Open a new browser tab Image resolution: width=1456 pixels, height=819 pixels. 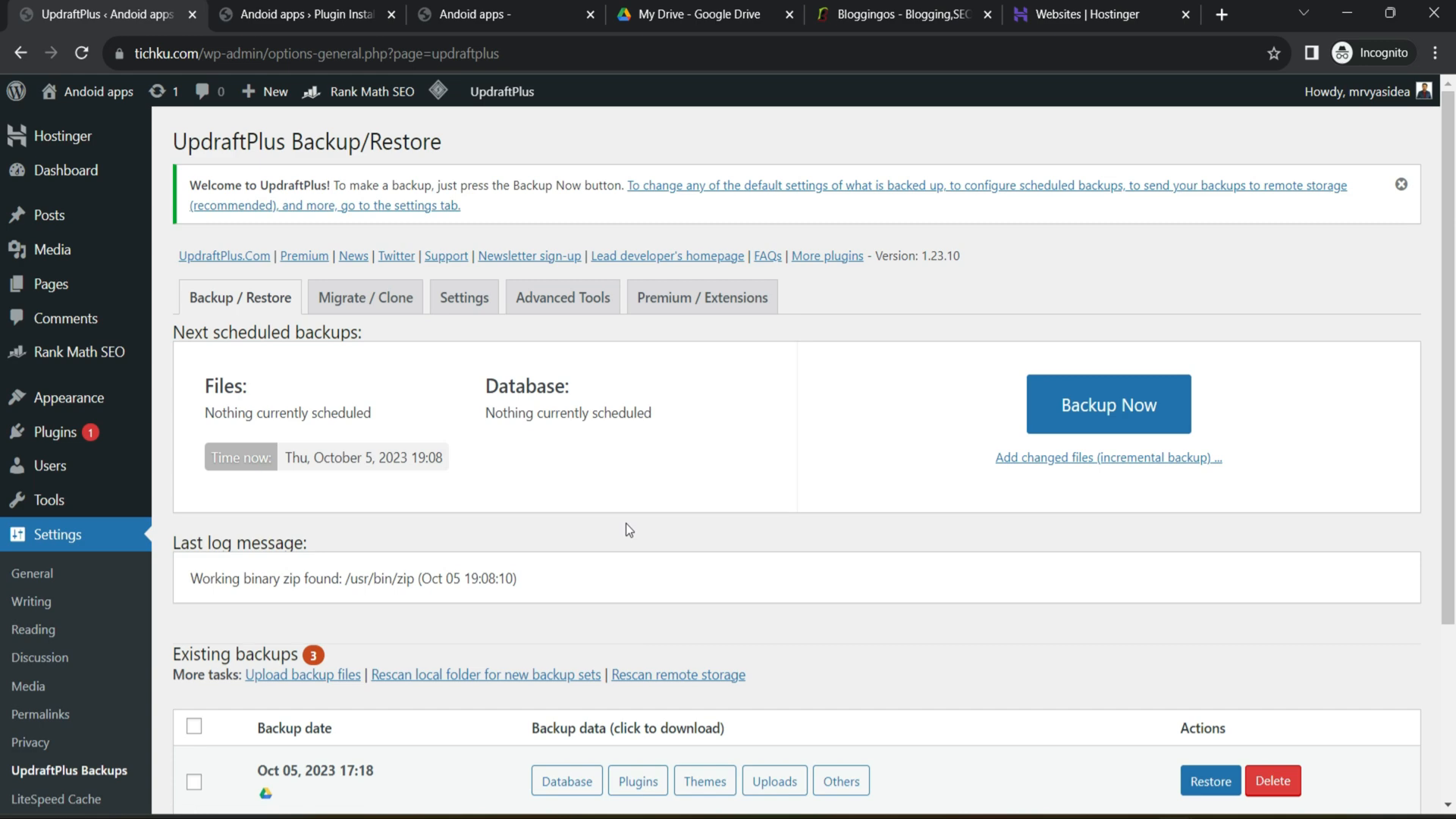click(1222, 14)
